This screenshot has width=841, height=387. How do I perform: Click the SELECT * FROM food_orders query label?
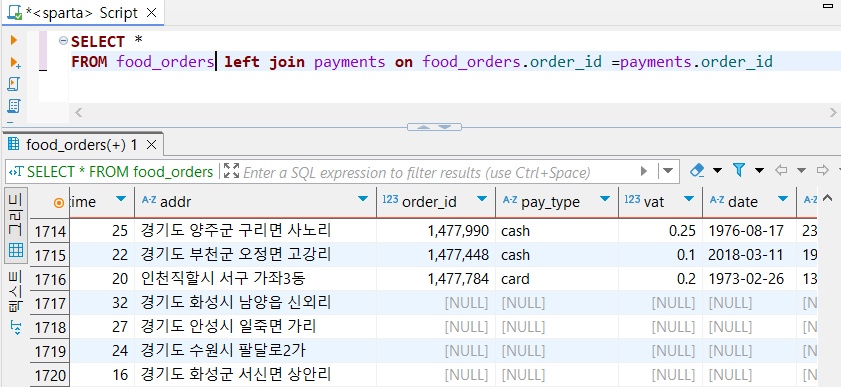pos(120,172)
